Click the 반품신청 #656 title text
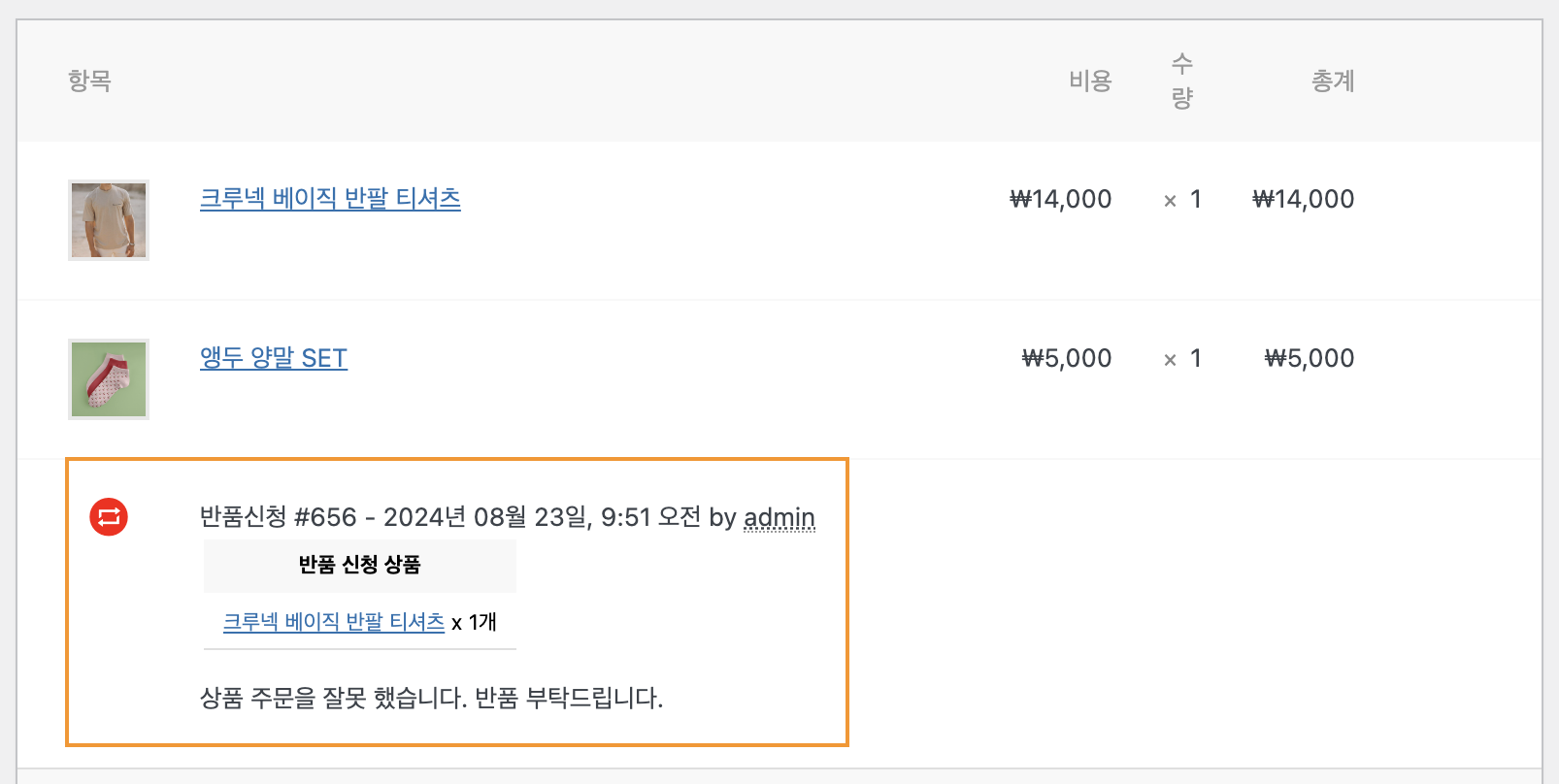Screen dimensions: 1559x784 (x=279, y=517)
